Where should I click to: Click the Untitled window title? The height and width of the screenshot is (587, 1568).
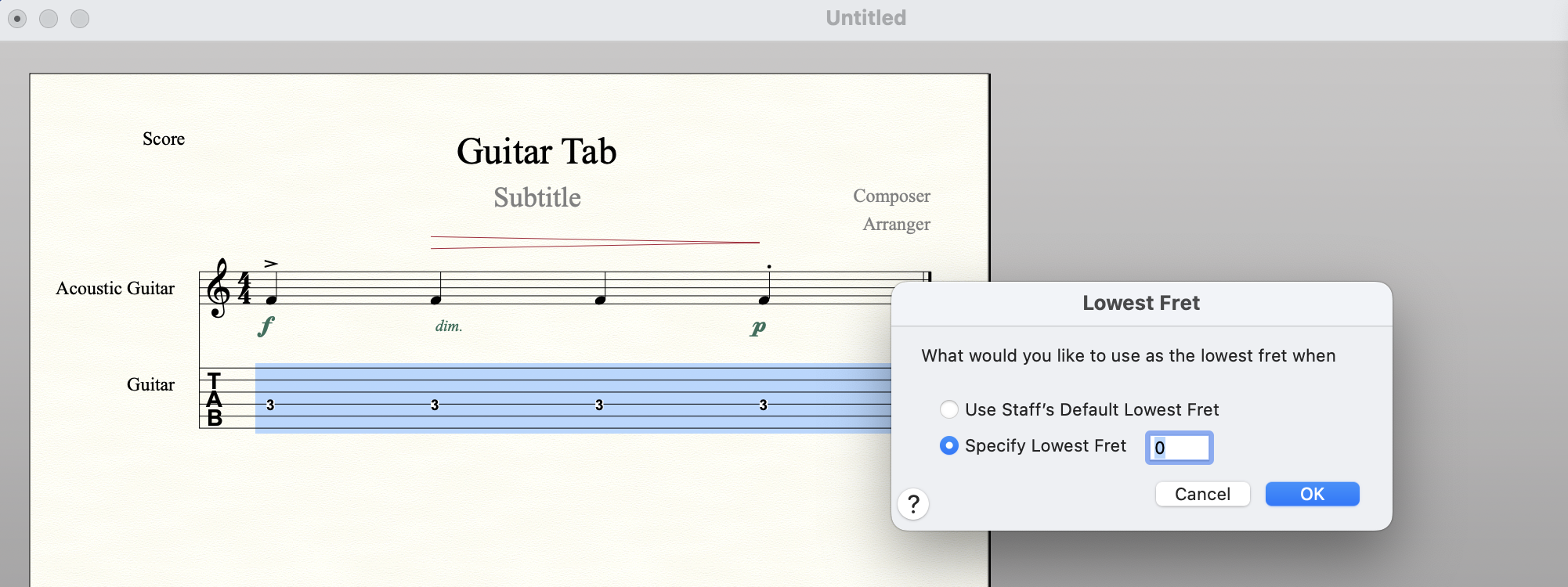[x=865, y=18]
